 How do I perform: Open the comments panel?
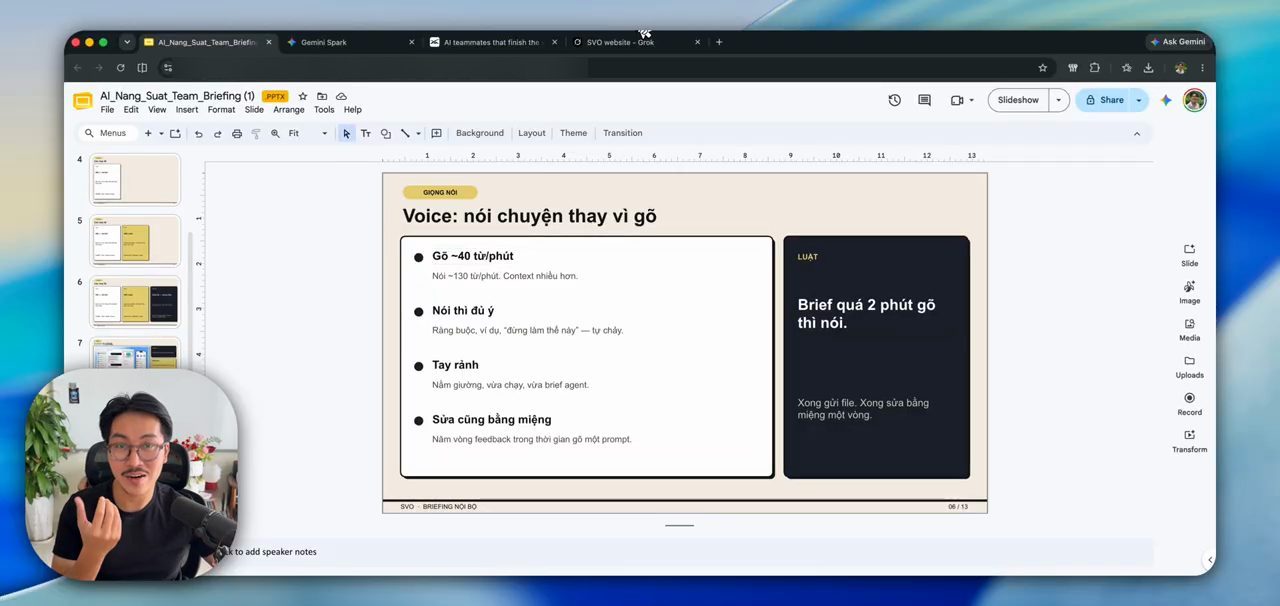924,100
